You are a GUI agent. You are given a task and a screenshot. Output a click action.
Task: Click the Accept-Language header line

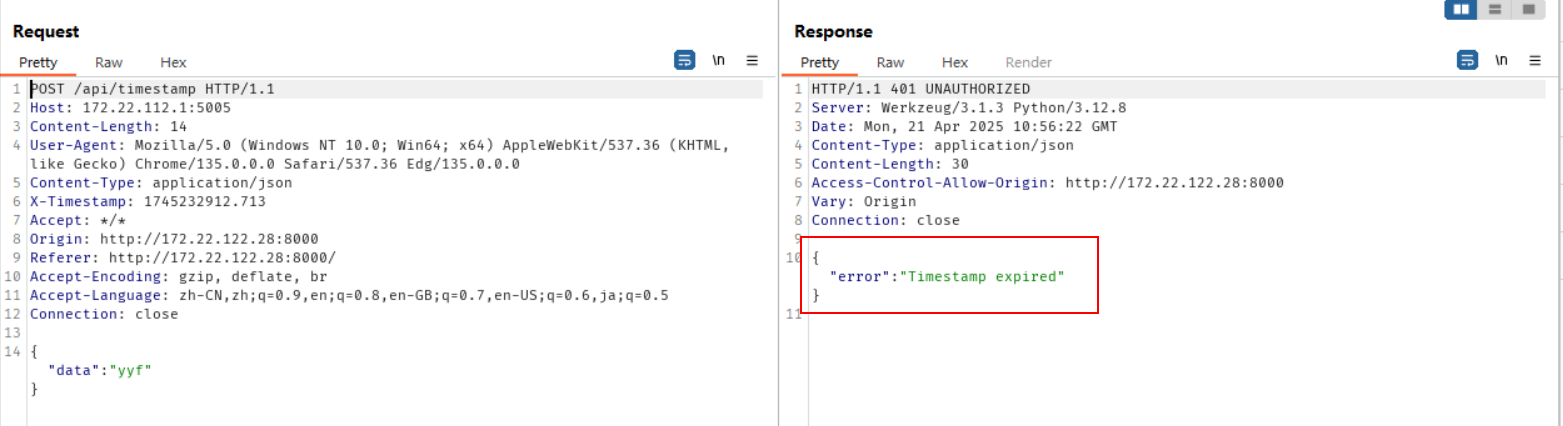(x=349, y=295)
